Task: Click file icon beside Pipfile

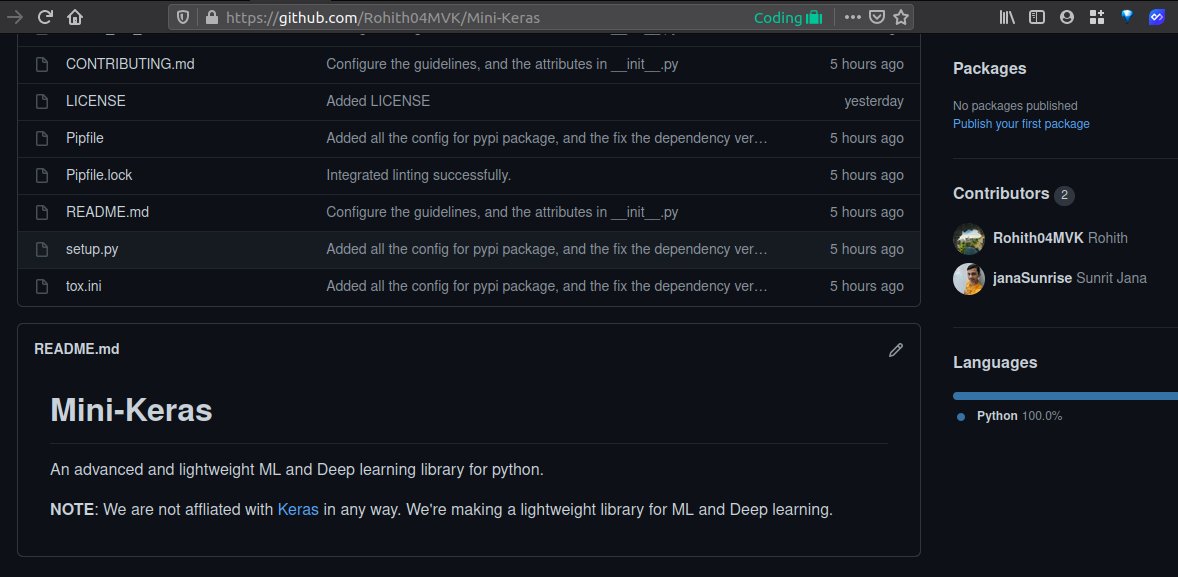Action: [42, 138]
